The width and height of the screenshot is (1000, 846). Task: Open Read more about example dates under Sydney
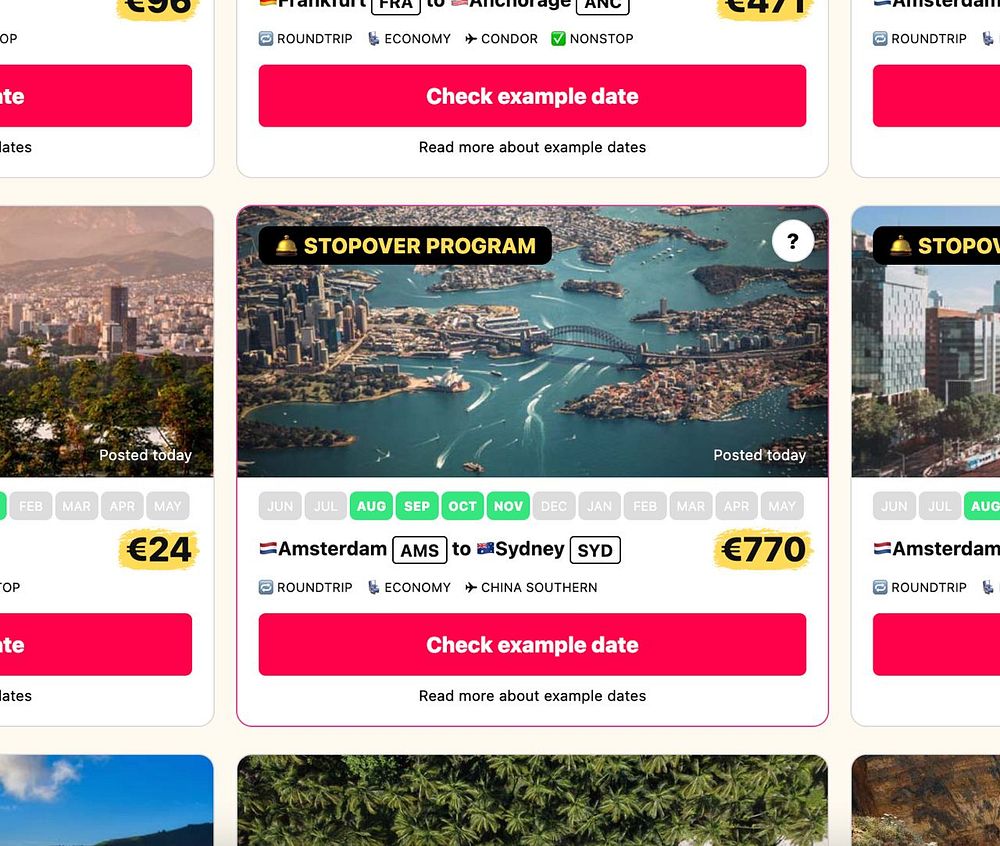point(533,696)
